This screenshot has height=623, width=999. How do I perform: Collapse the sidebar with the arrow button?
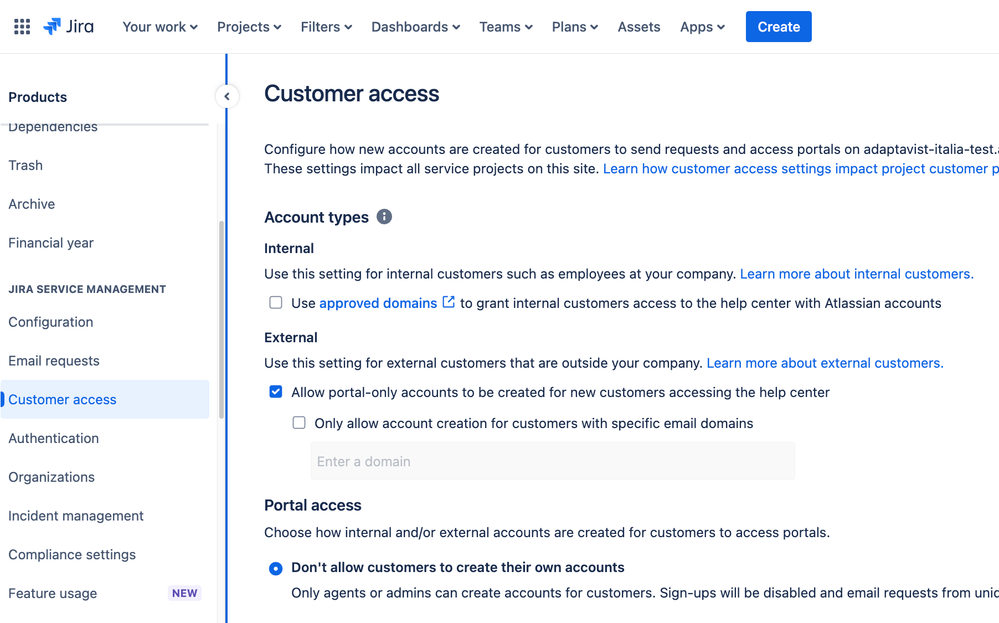tap(227, 96)
